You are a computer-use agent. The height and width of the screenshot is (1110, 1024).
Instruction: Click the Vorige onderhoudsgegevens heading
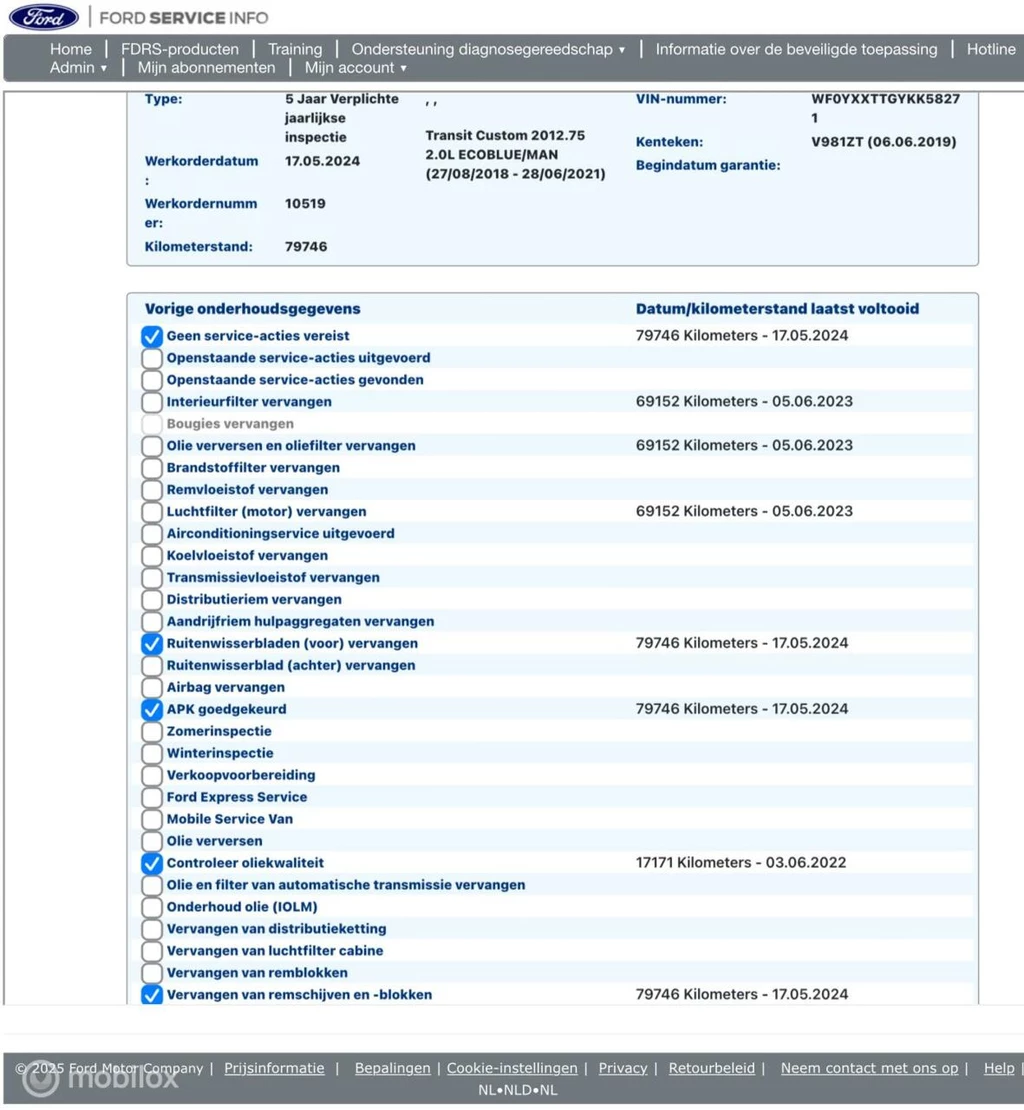tap(253, 309)
